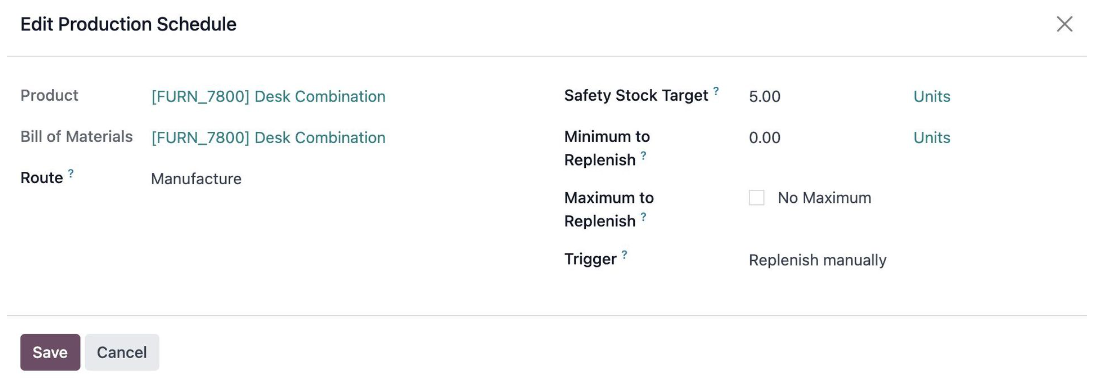1102x389 pixels.
Task: Edit the Safety Stock Target value 5.00
Action: coord(821,96)
